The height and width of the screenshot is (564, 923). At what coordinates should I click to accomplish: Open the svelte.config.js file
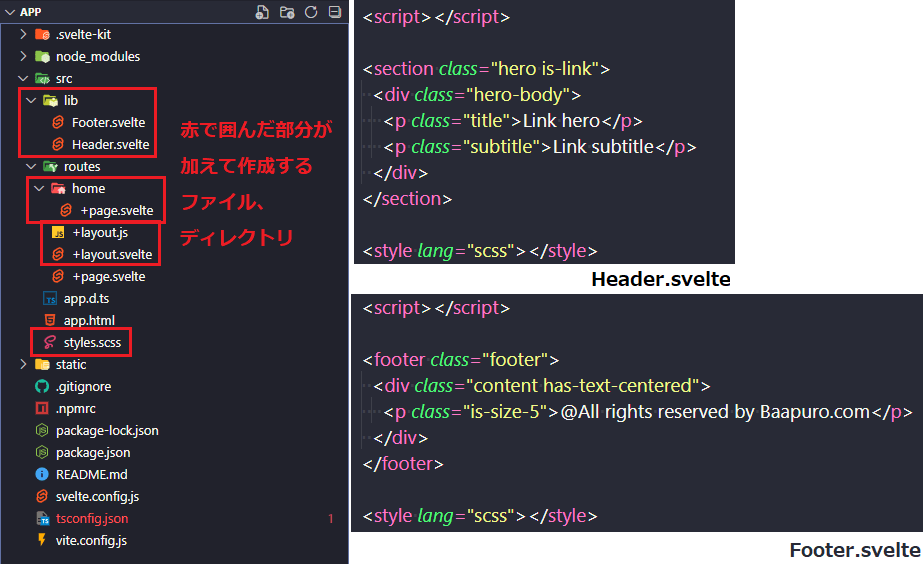98,497
